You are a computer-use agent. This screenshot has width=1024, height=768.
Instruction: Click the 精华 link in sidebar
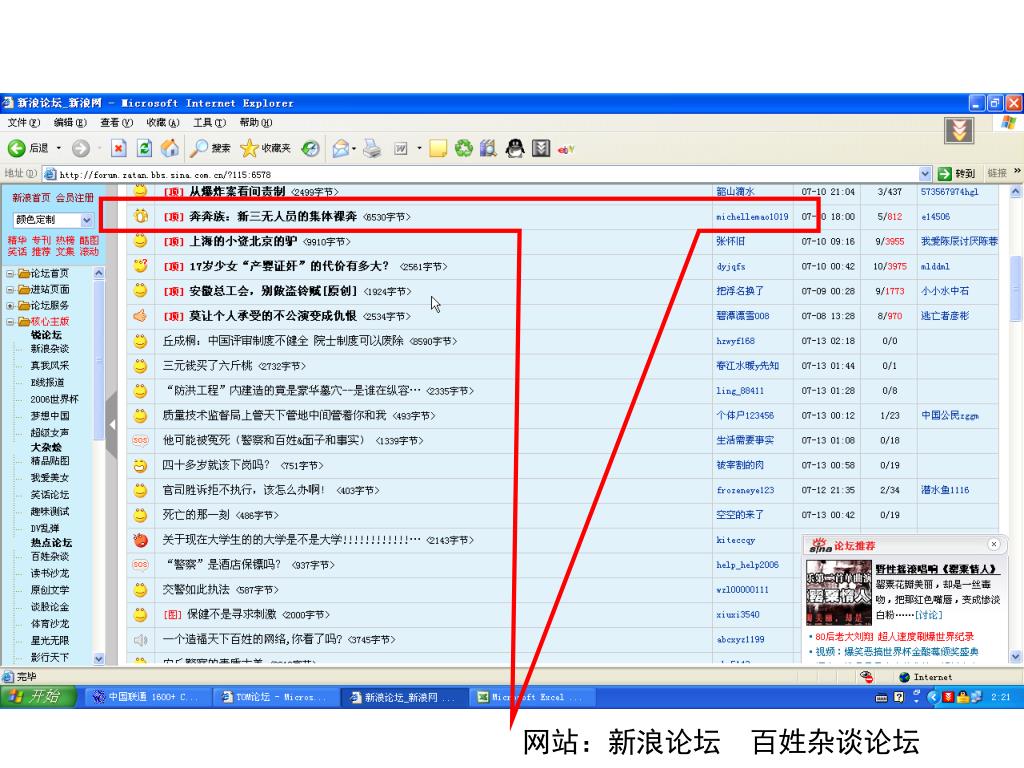pyautogui.click(x=17, y=240)
